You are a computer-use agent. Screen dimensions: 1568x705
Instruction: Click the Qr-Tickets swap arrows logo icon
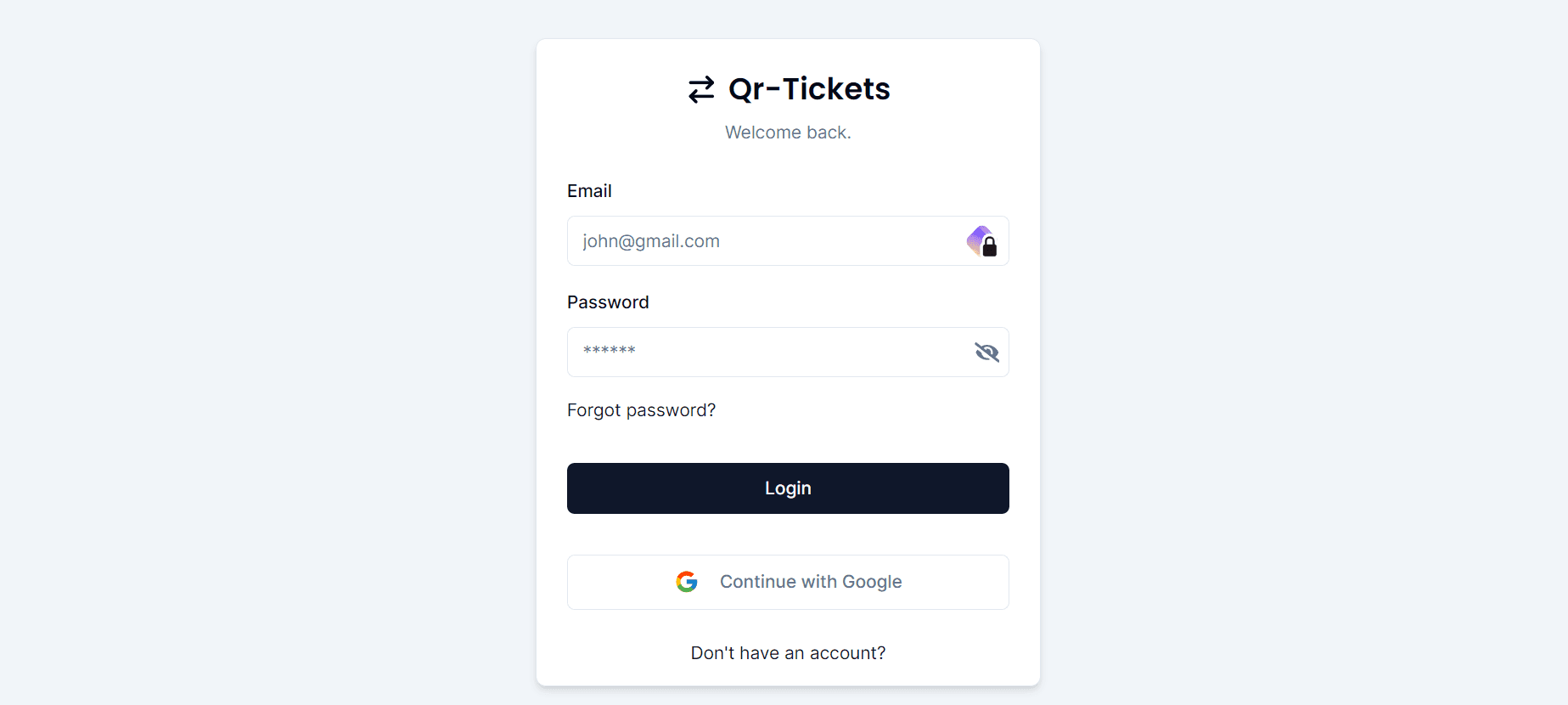pos(701,89)
